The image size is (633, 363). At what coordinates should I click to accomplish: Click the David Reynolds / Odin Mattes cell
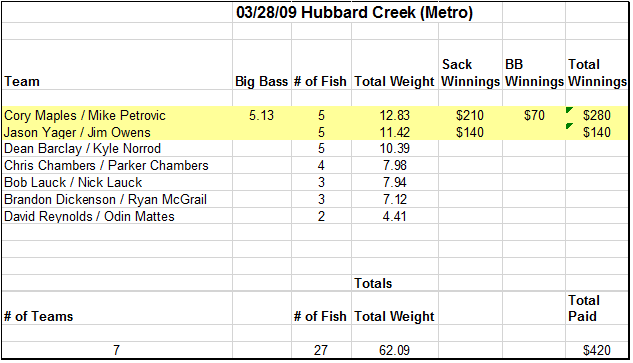pyautogui.click(x=117, y=216)
